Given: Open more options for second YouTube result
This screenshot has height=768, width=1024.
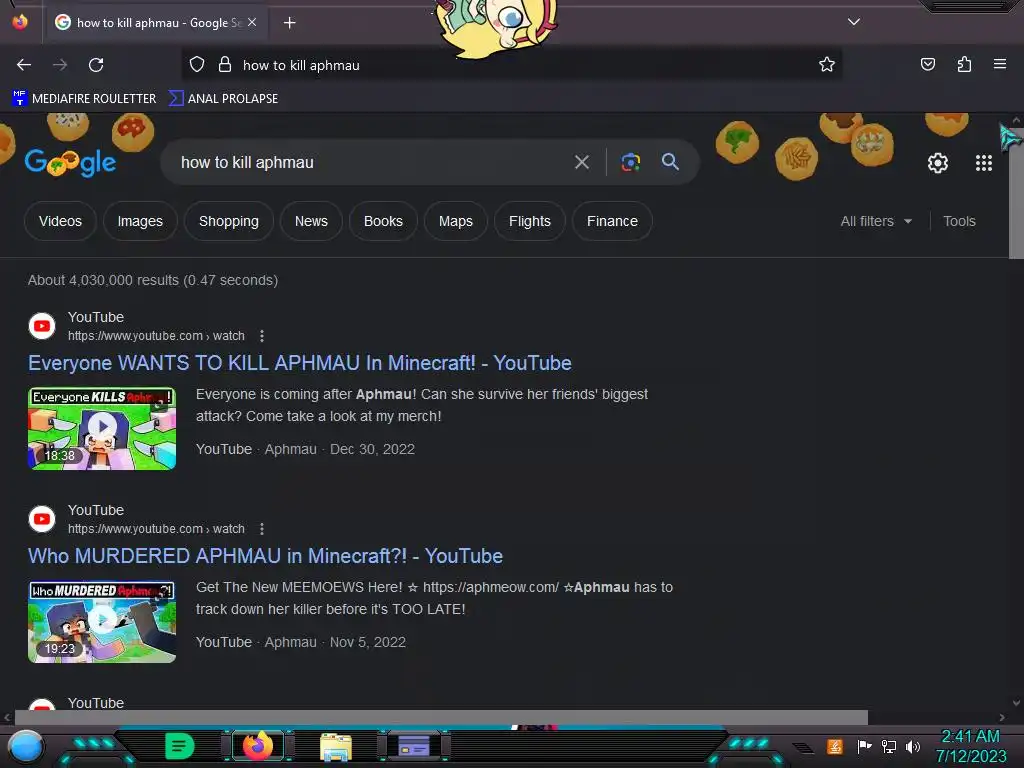Looking at the screenshot, I should pyautogui.click(x=262, y=528).
